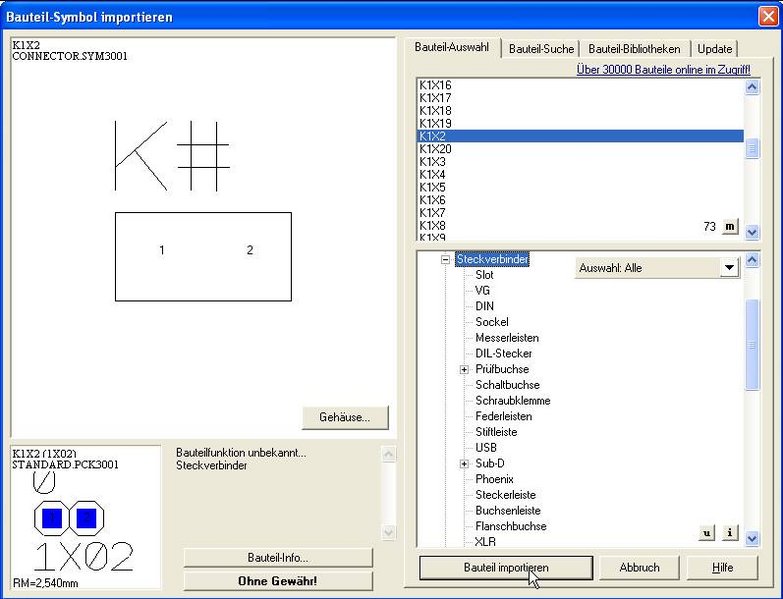Expand the Sub-D tree node
Screen dimensions: 783x599
[x=464, y=464]
